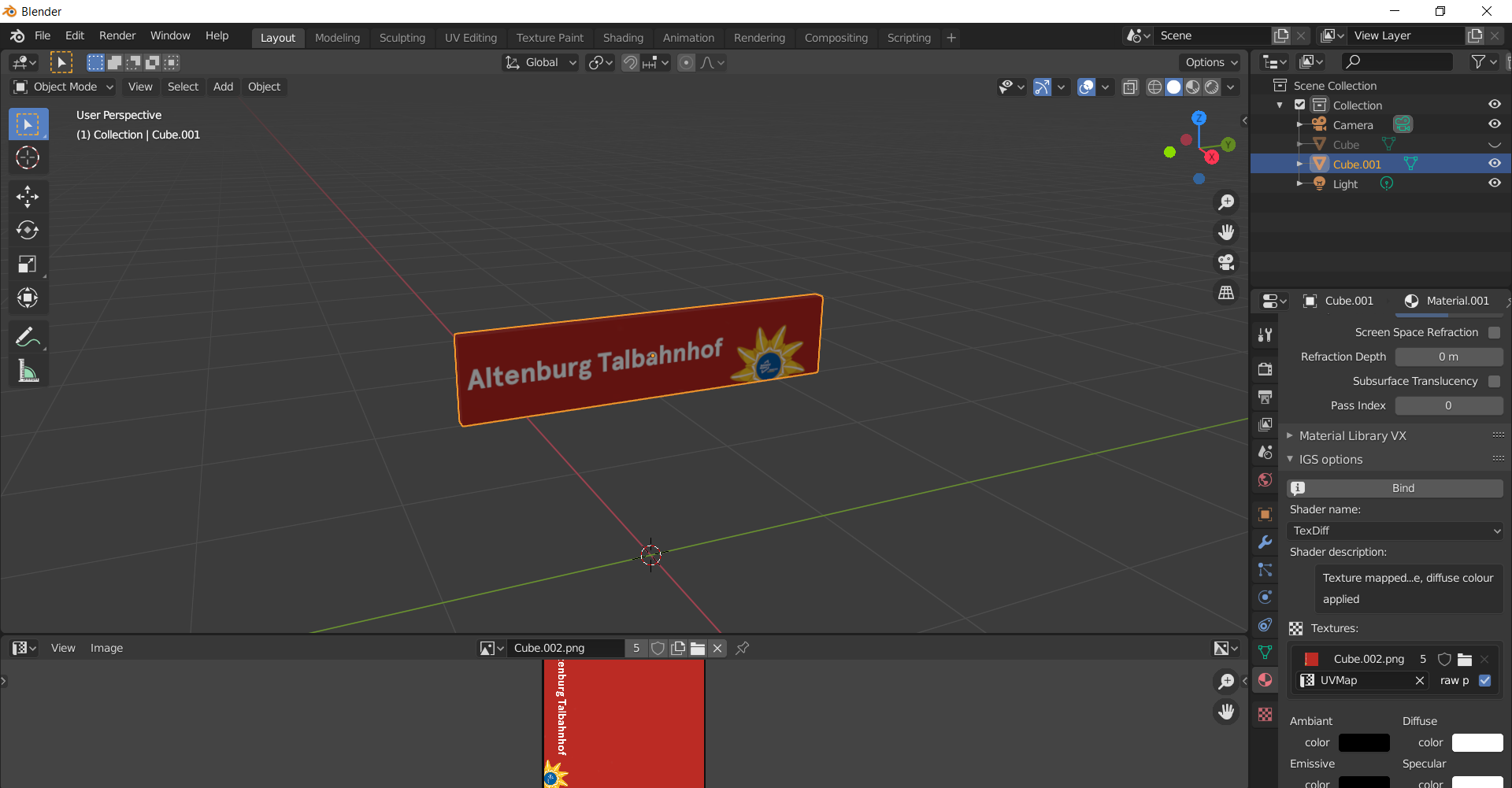Enable Subsurface Translucency checkbox
The image size is (1512, 788).
[x=1494, y=381]
